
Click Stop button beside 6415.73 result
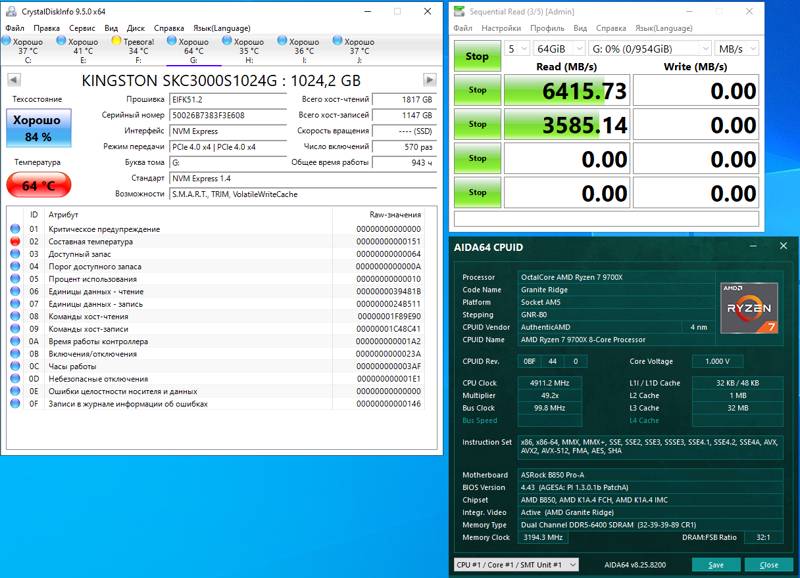pos(477,90)
